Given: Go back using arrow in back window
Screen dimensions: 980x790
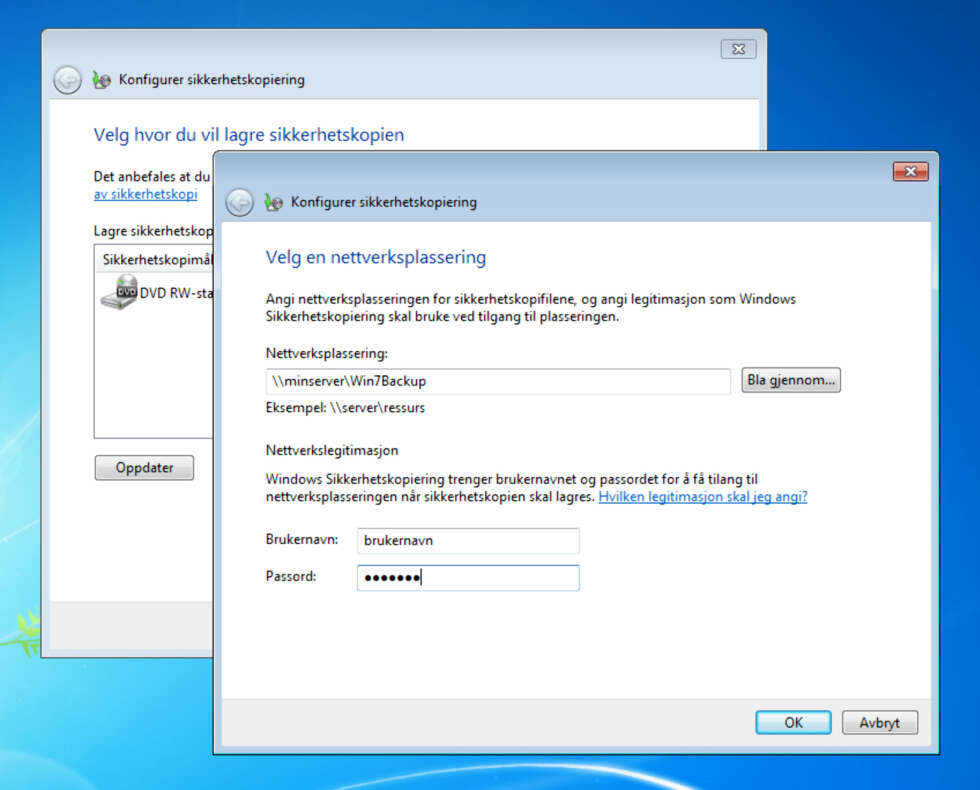Looking at the screenshot, I should [x=67, y=80].
